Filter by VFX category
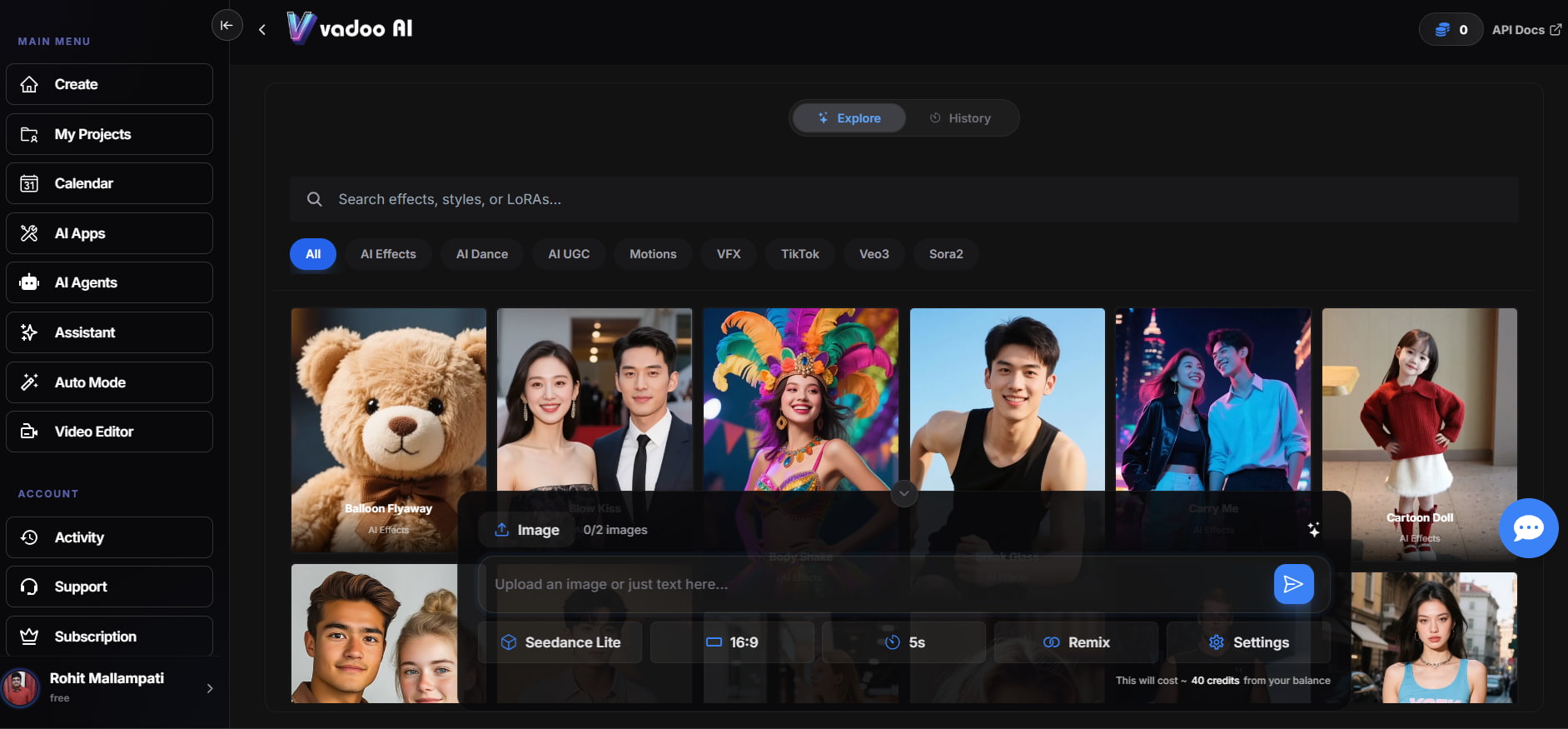 (x=729, y=254)
